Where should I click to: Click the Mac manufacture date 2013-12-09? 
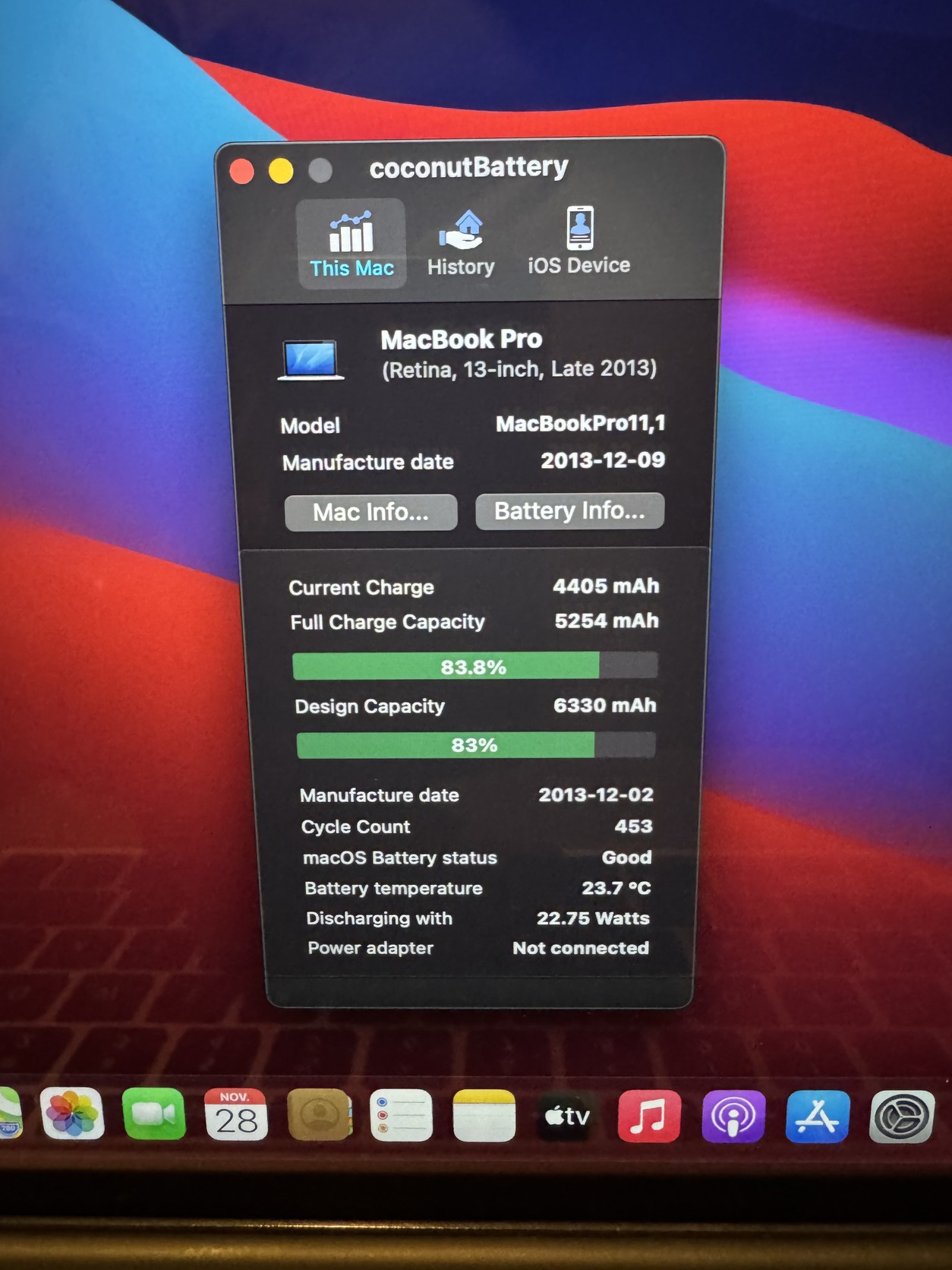point(603,460)
